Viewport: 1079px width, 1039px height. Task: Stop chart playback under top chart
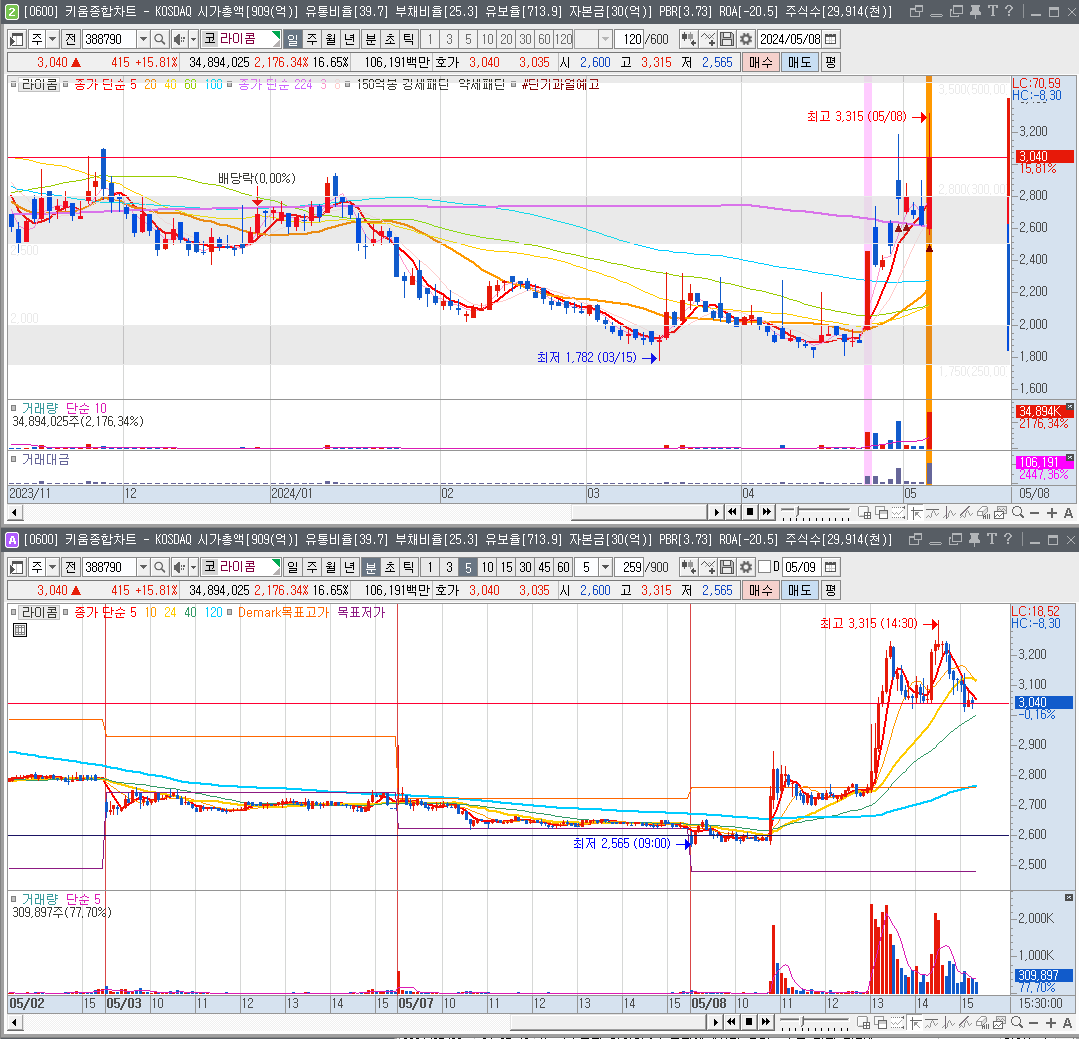pyautogui.click(x=749, y=512)
